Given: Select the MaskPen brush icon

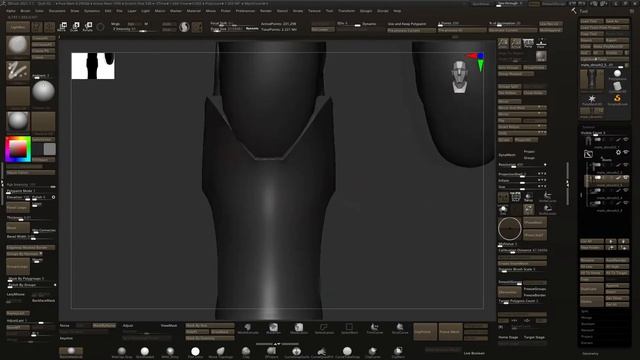Looking at the screenshot, I should coord(273,328).
